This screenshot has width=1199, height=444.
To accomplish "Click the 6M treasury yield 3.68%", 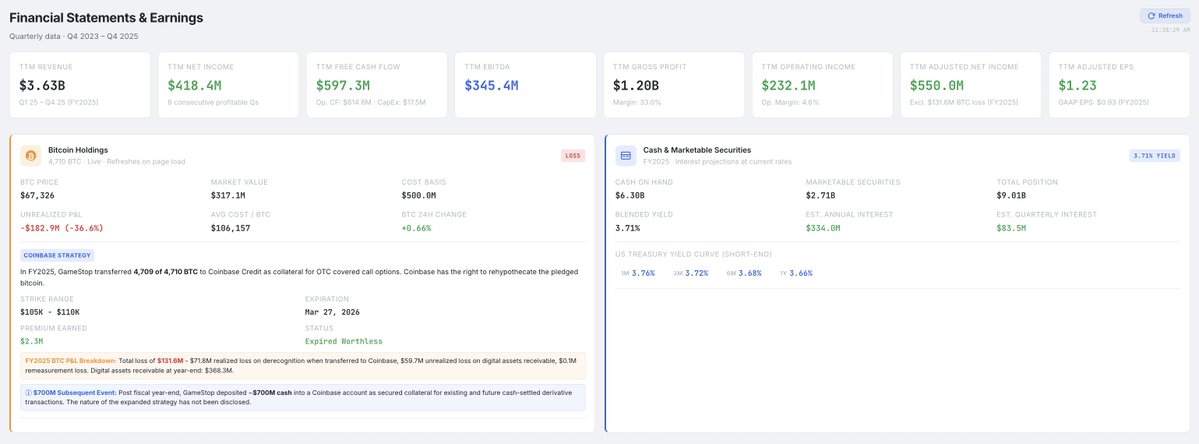I will (749, 273).
